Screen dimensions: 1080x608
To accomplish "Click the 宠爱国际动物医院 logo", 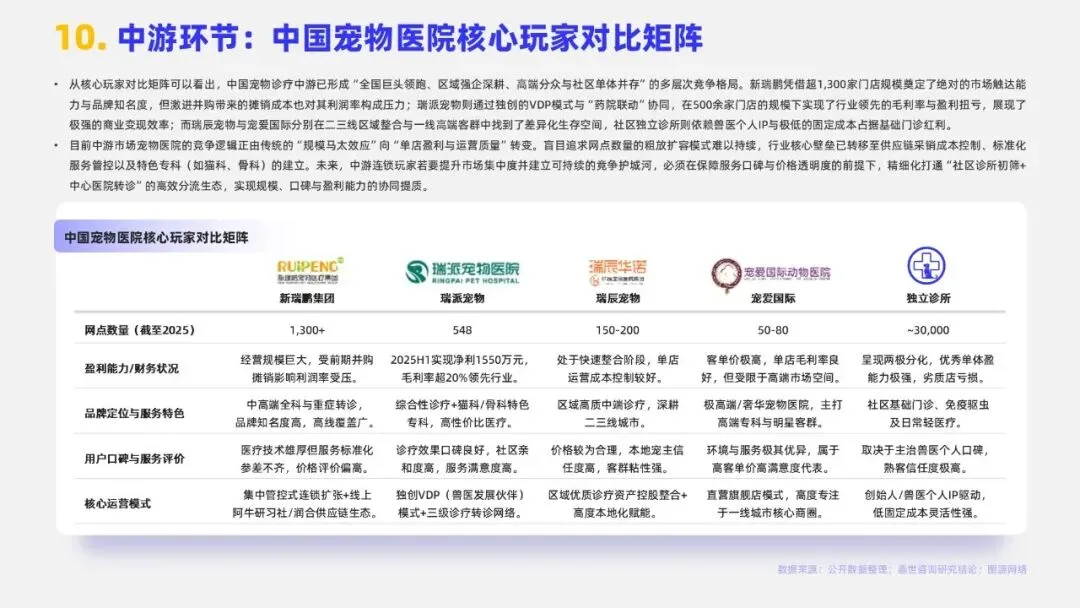I will click(771, 273).
